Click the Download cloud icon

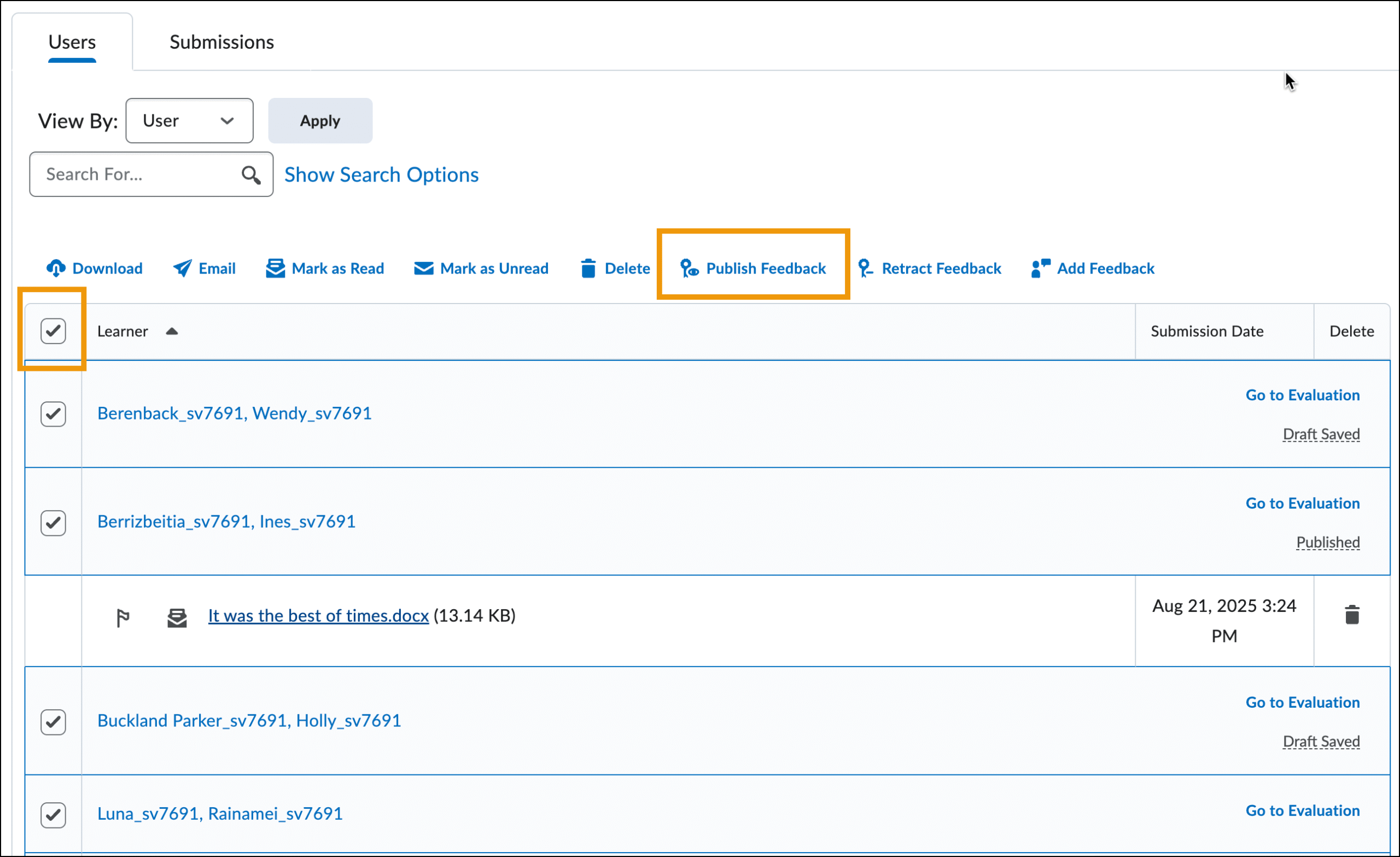pos(56,268)
